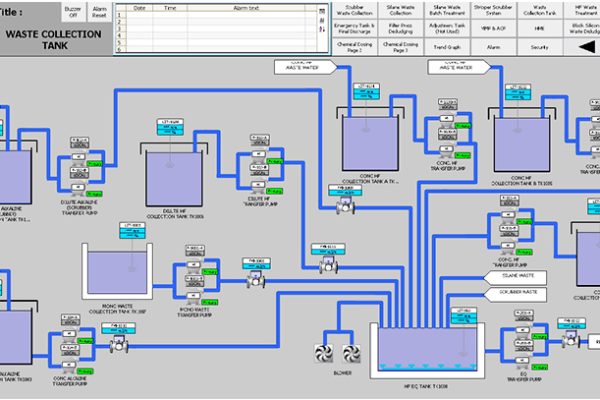
Task: Open lower EQ transfer pump
Action: [x=523, y=361]
